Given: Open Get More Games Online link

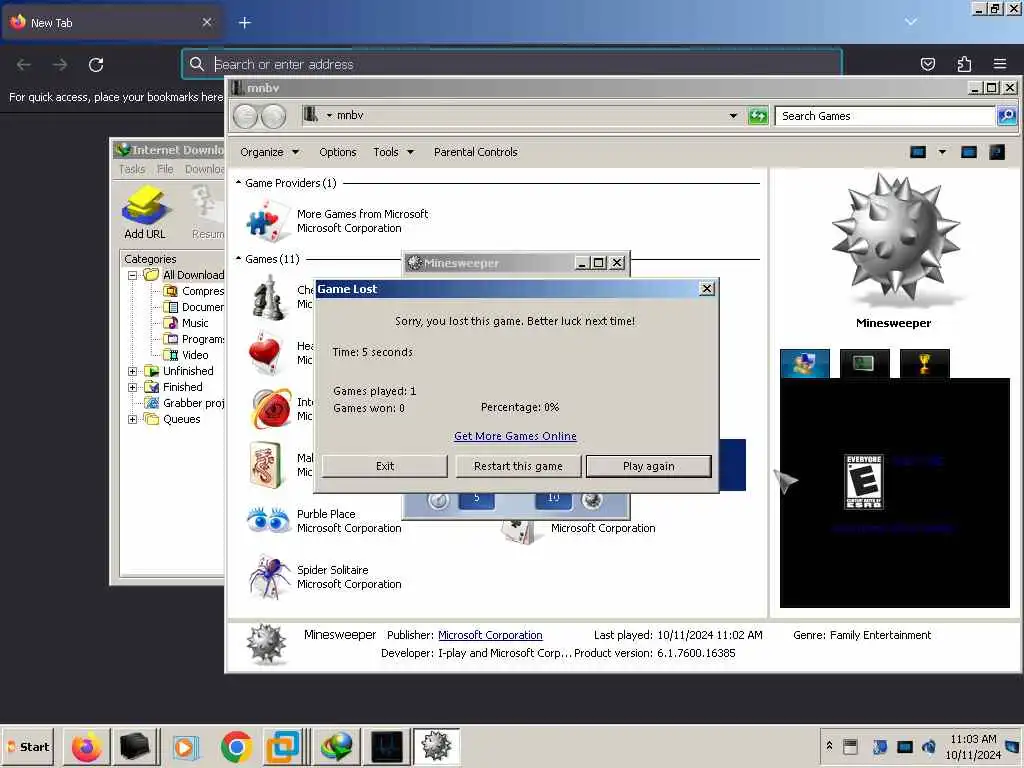Looking at the screenshot, I should pos(515,436).
